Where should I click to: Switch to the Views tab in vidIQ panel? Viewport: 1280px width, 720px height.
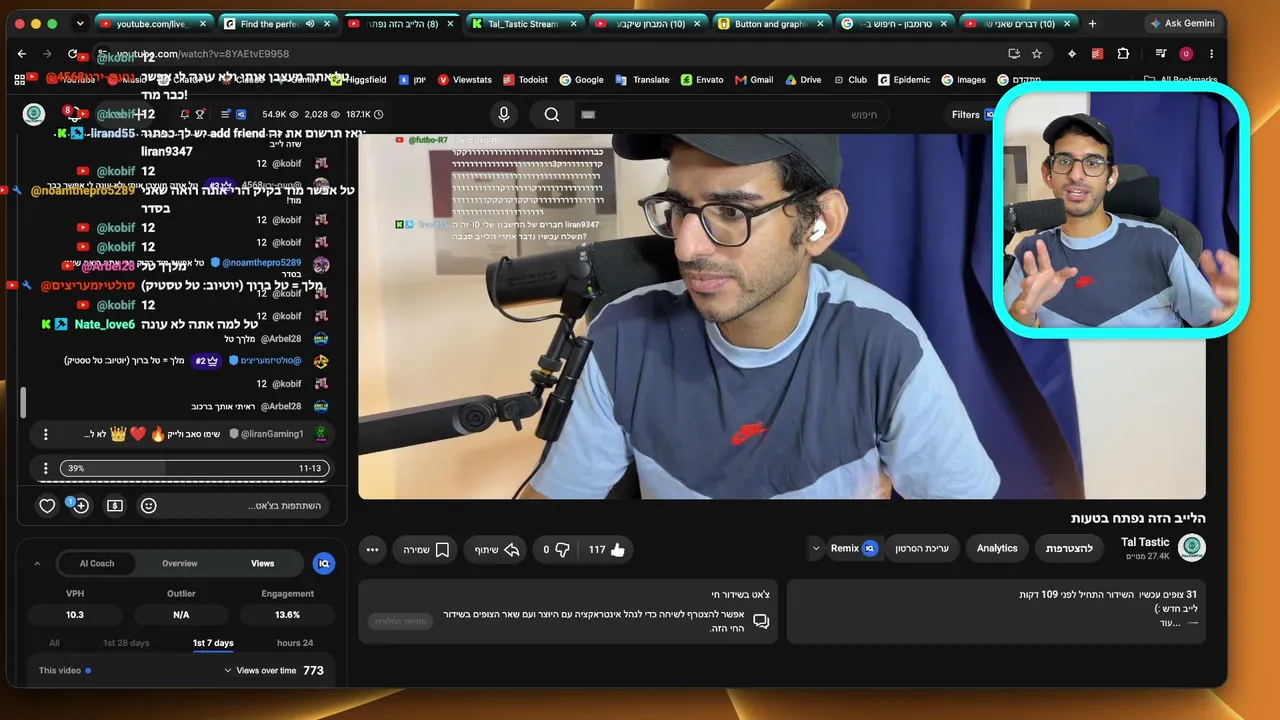[x=263, y=563]
